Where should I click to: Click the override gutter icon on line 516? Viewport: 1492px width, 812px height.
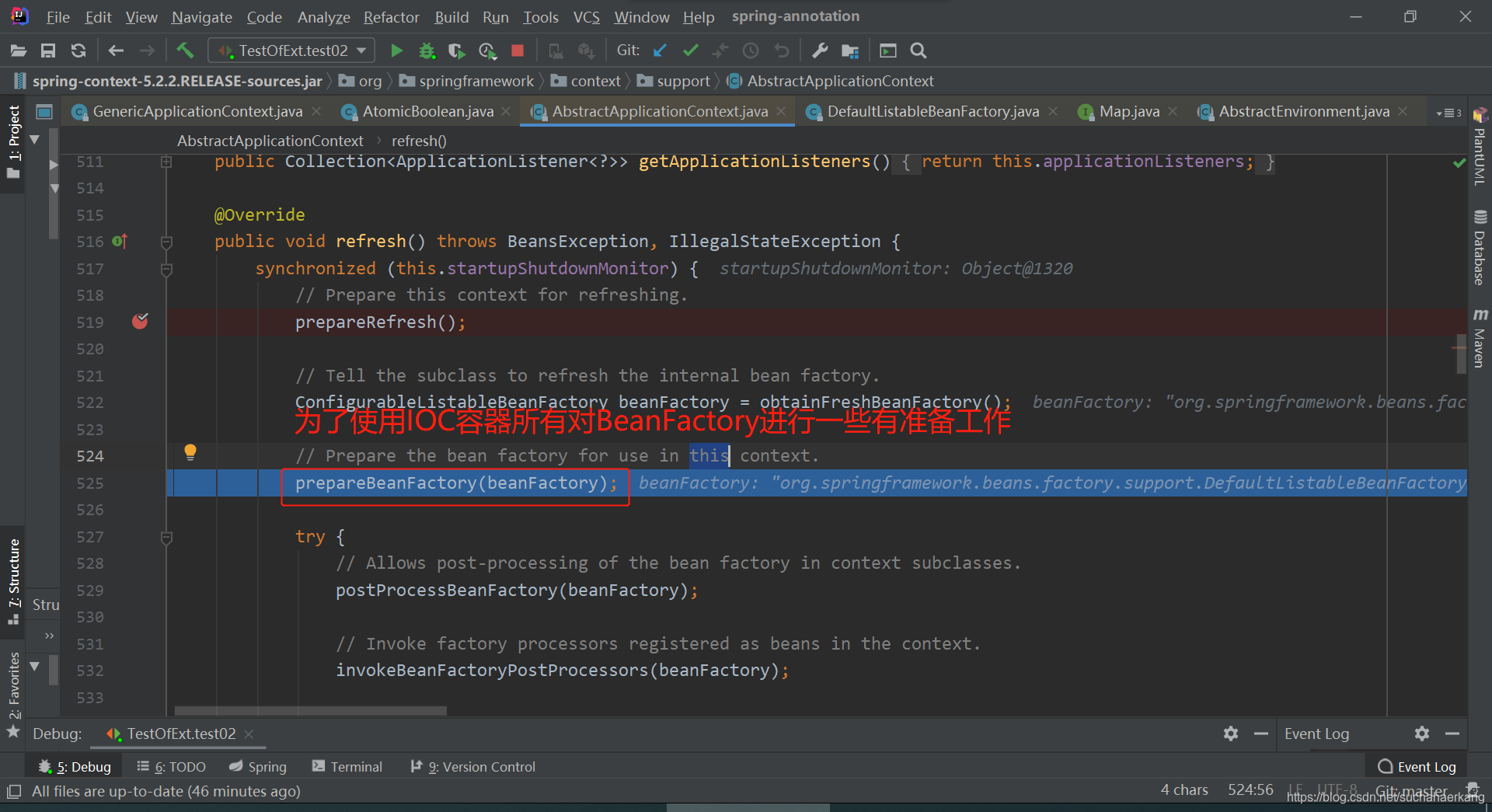[120, 242]
